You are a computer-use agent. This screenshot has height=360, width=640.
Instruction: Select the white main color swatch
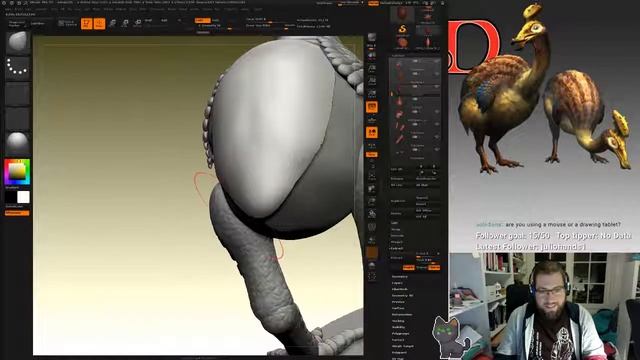click(24, 197)
